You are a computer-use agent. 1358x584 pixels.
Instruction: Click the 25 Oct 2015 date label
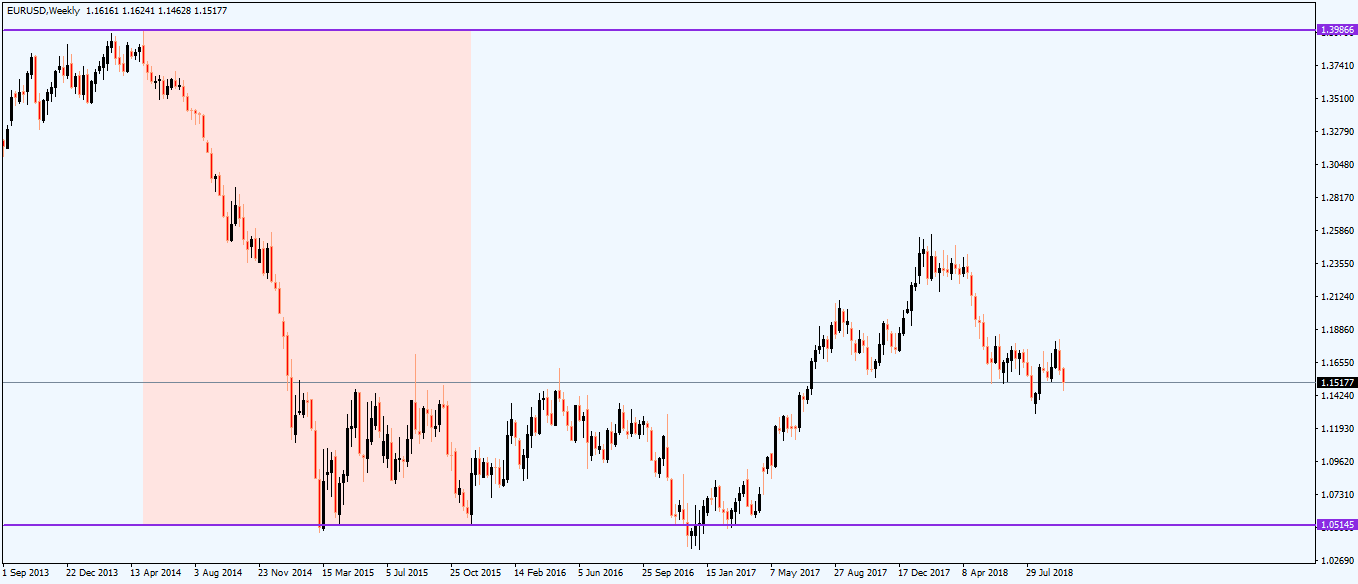click(x=475, y=573)
